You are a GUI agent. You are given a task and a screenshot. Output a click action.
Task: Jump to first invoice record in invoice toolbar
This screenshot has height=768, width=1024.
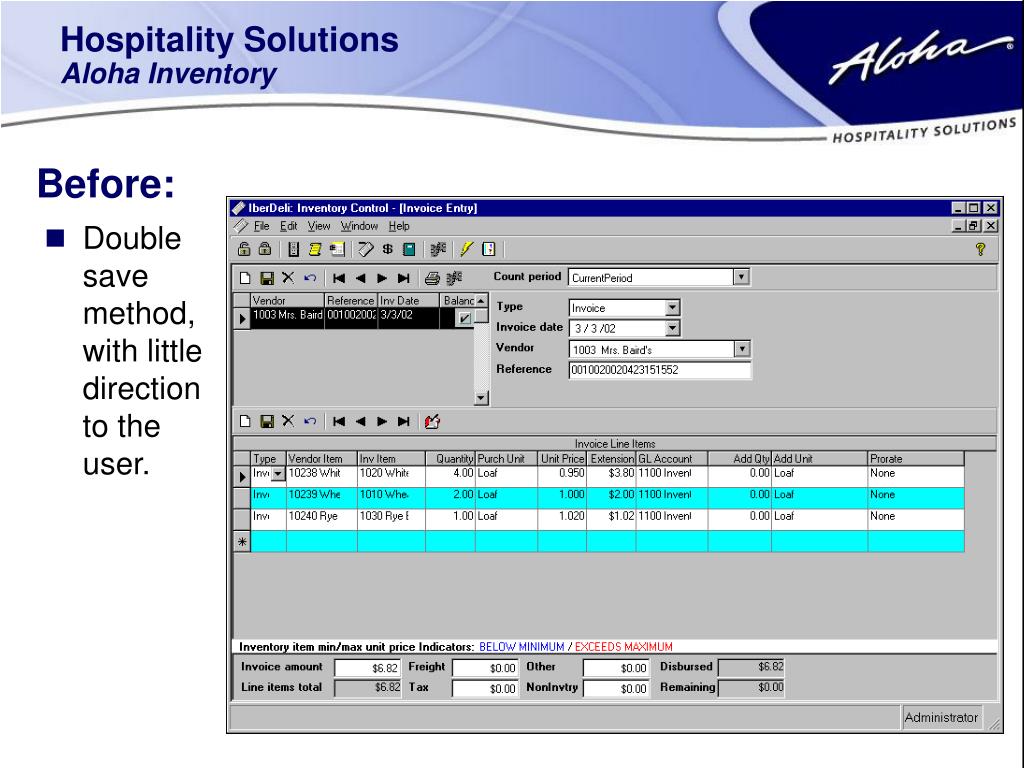coord(339,278)
